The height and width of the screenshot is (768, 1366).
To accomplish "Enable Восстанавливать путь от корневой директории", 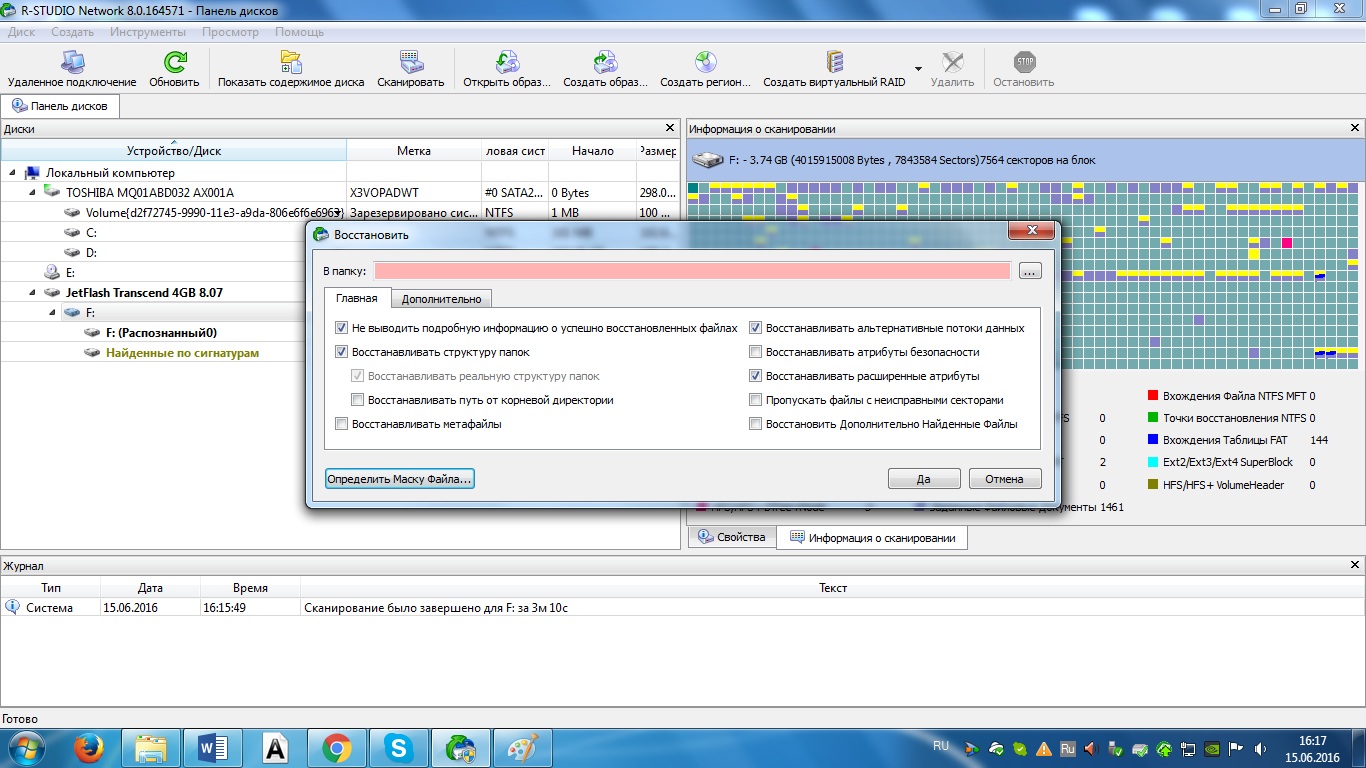I will point(358,400).
